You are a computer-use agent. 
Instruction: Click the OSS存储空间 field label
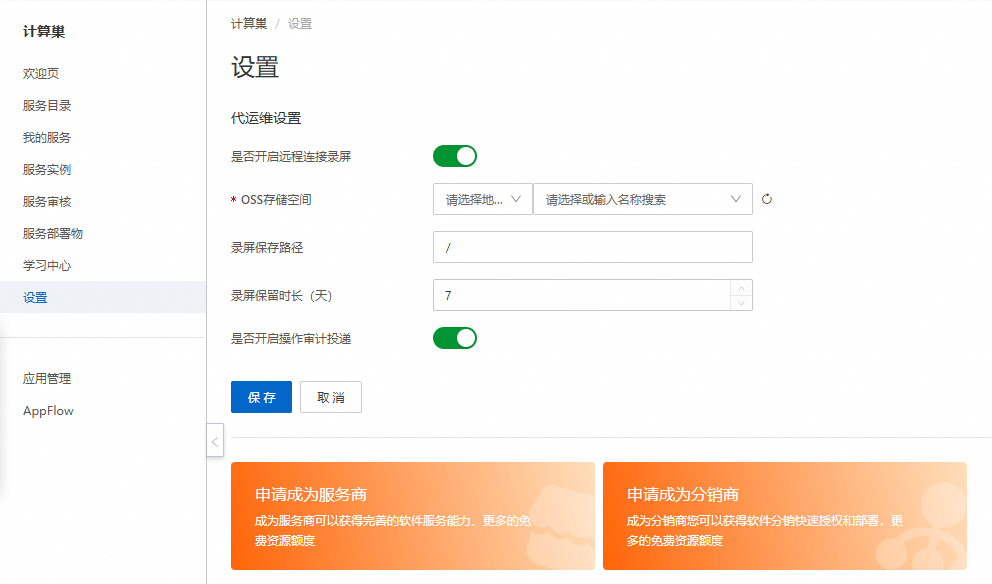276,200
